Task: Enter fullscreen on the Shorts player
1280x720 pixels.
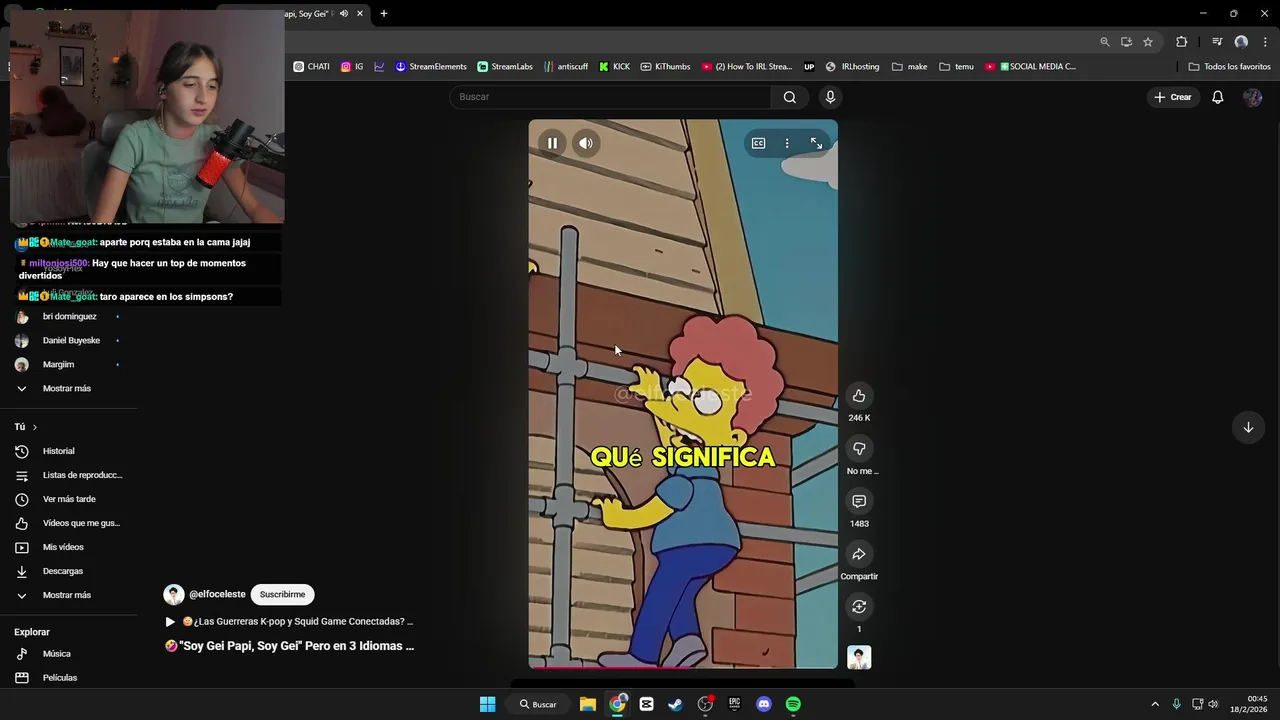Action: point(816,143)
